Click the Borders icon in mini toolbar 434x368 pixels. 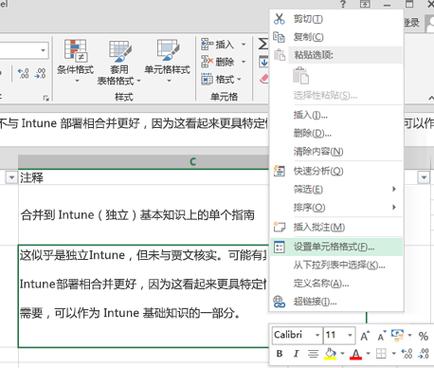coord(381,354)
